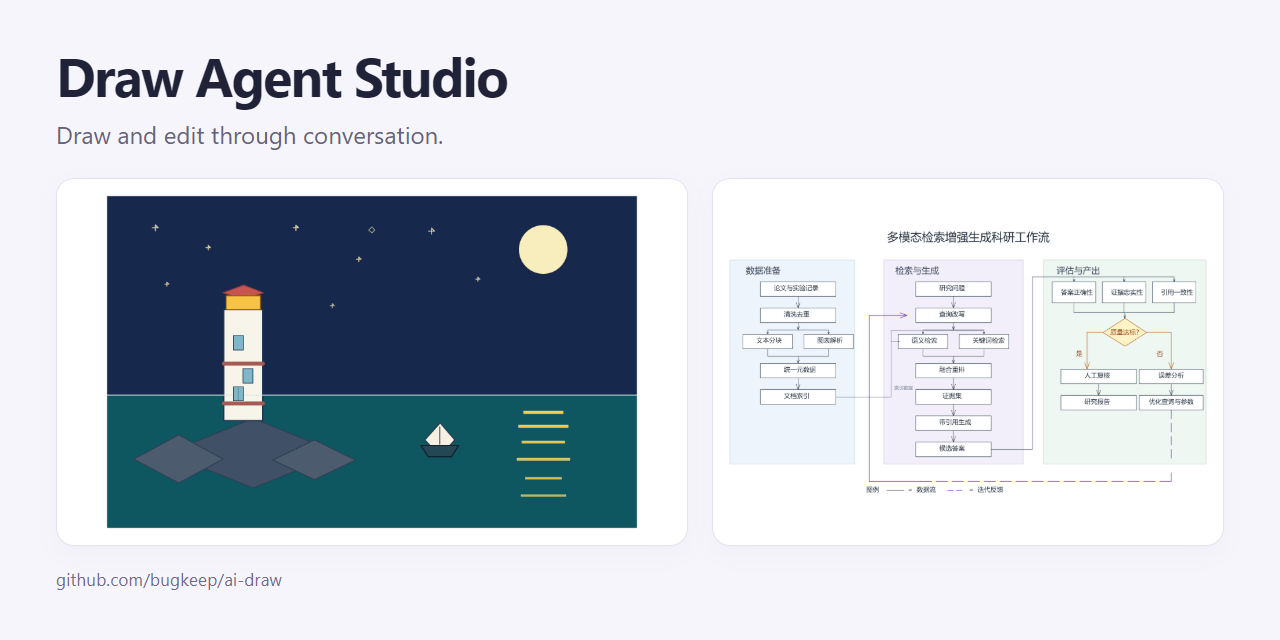1280x640 pixels.
Task: Select the 清洗去重 flowchart node
Action: click(797, 315)
